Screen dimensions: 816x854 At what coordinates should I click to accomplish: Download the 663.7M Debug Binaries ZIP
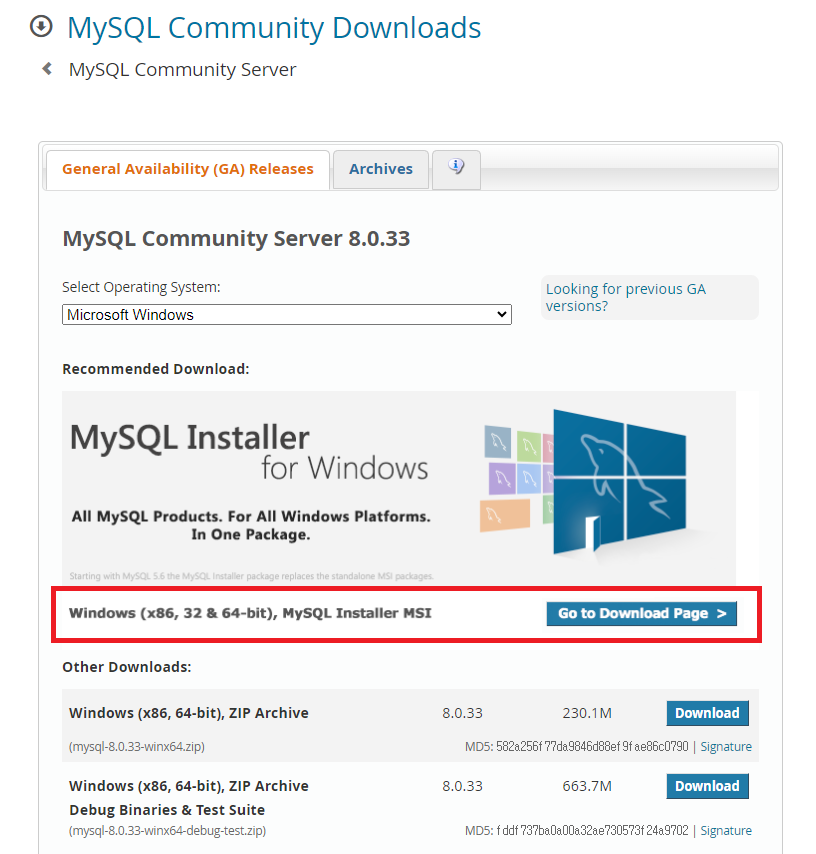[707, 786]
